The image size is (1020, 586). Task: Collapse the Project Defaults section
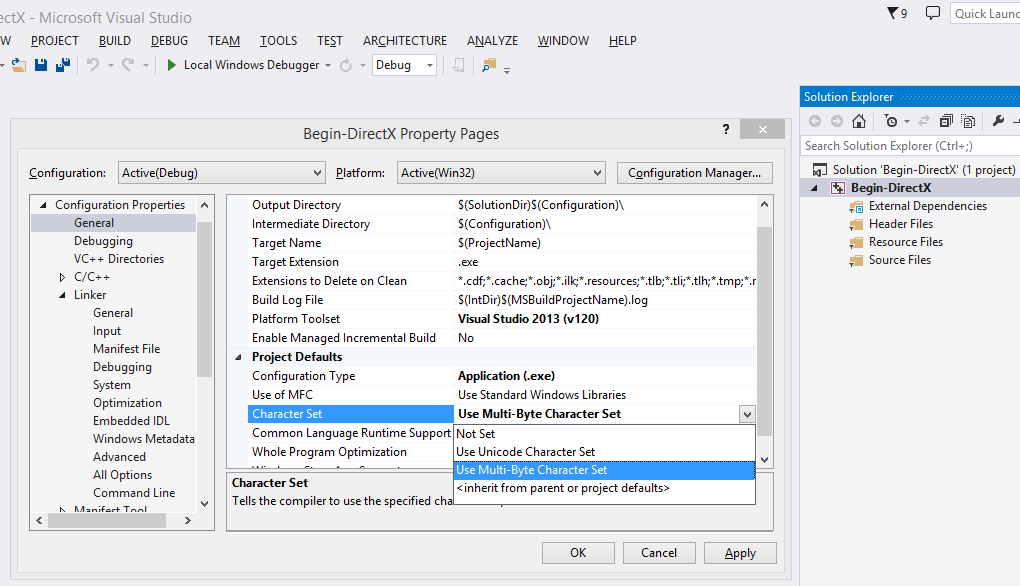tap(238, 357)
